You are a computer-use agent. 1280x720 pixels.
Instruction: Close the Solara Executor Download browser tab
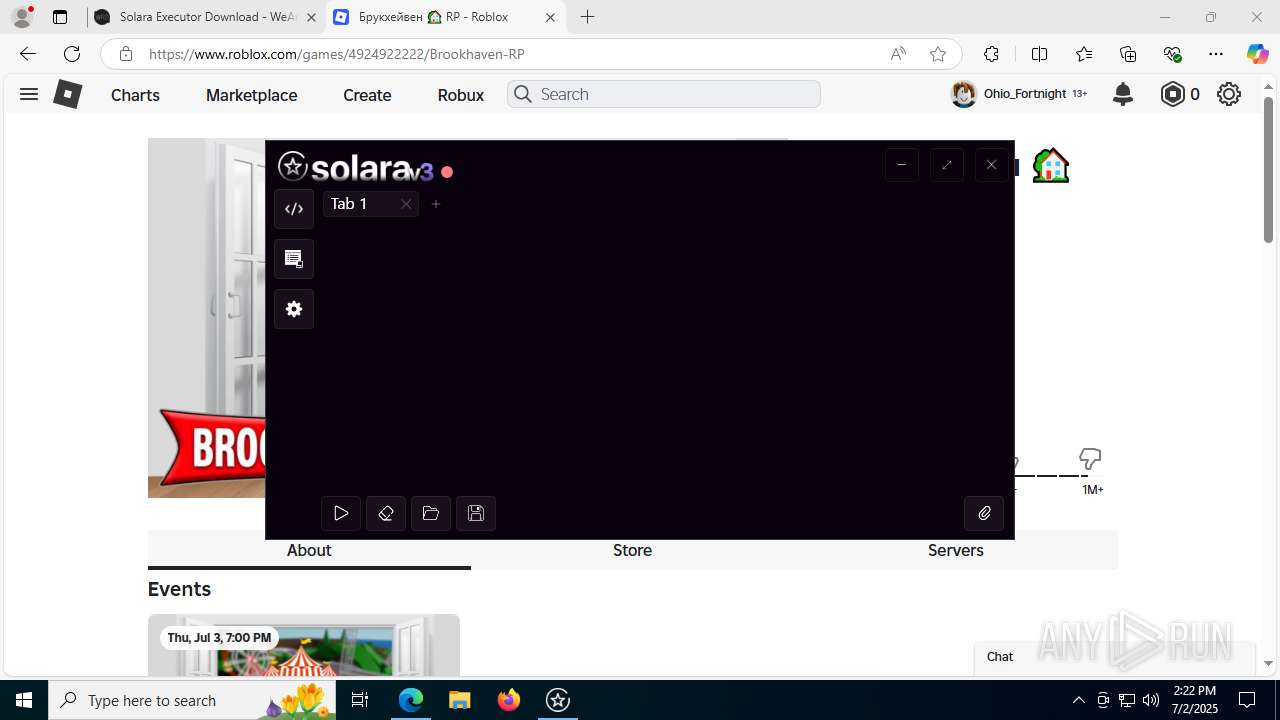tap(311, 17)
